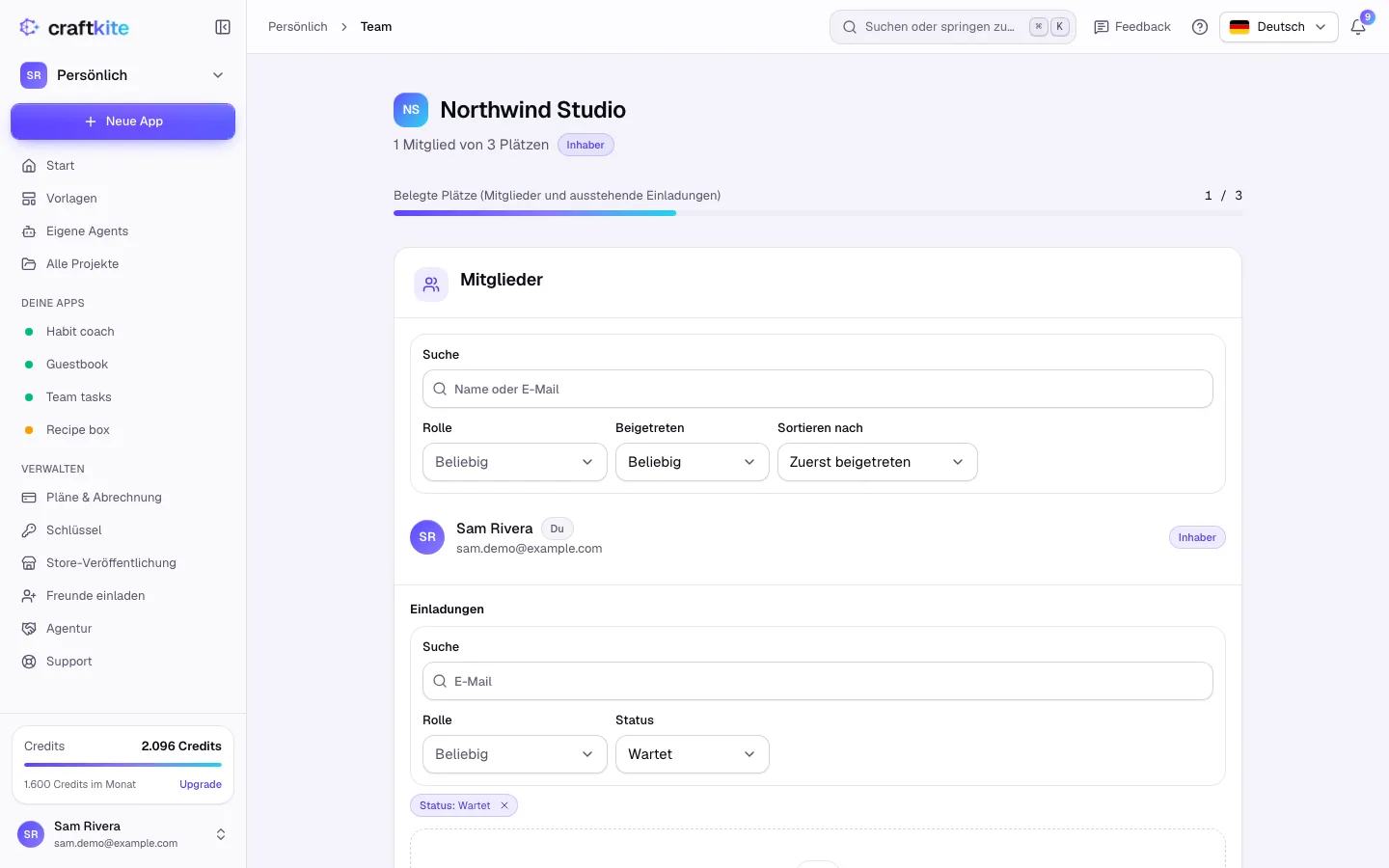The image size is (1389, 868).
Task: Open the help question mark icon
Action: pos(1200,27)
